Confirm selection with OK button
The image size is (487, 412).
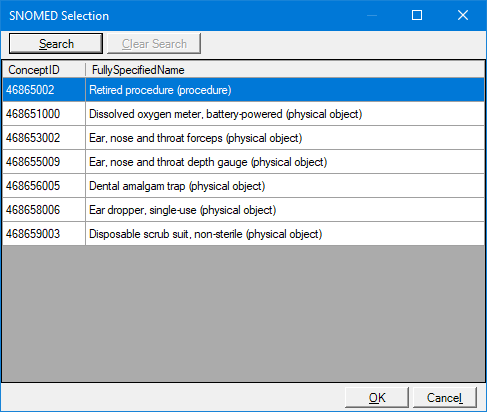coord(377,397)
